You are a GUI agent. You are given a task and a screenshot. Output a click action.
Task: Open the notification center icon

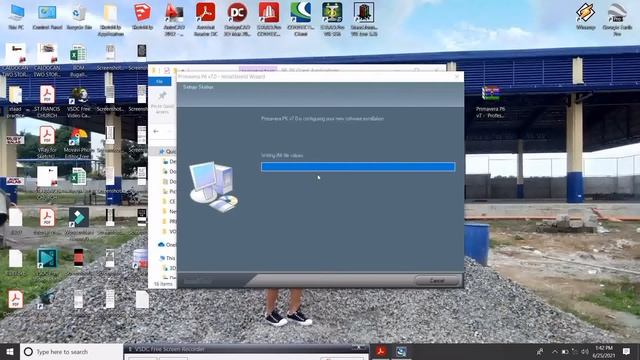click(x=627, y=351)
